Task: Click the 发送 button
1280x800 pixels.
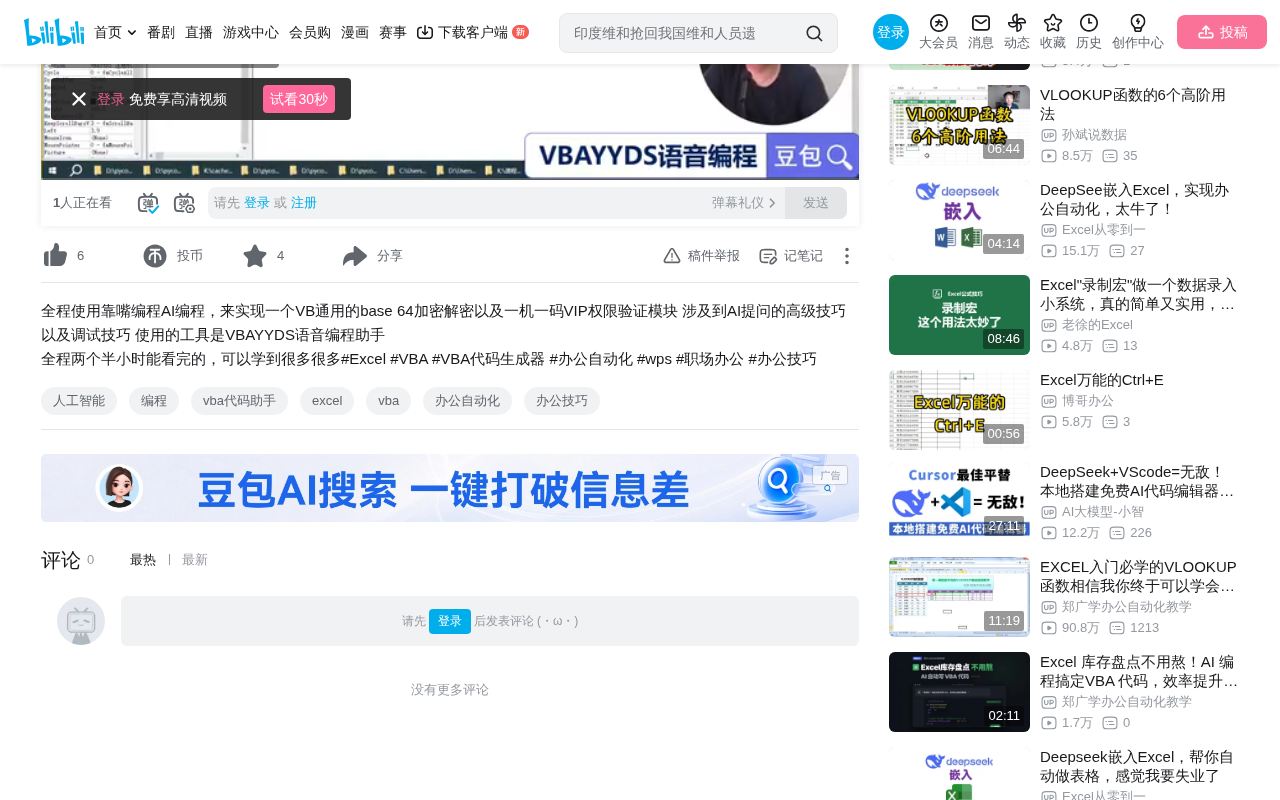Action: coord(816,203)
